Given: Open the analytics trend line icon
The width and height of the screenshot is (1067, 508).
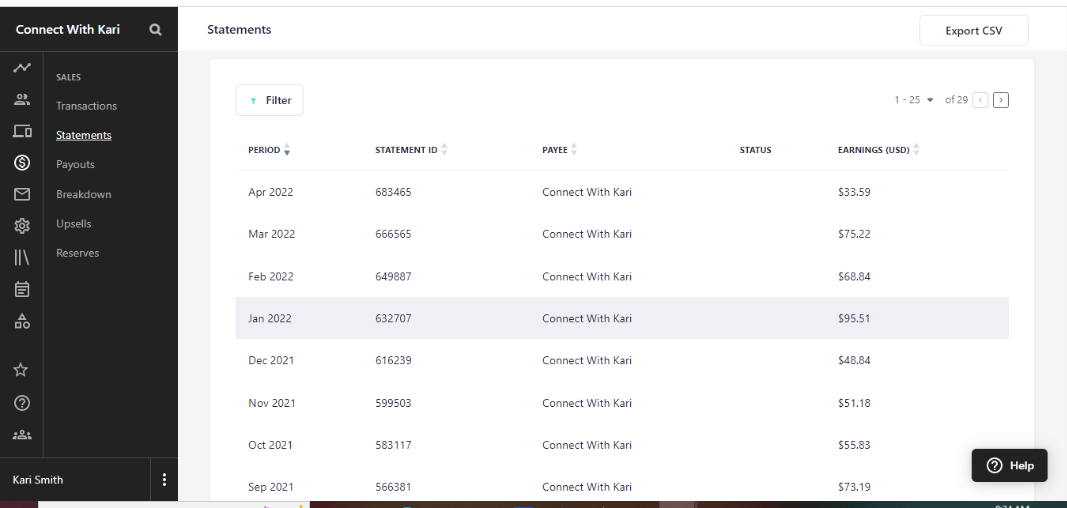Looking at the screenshot, I should 22,68.
